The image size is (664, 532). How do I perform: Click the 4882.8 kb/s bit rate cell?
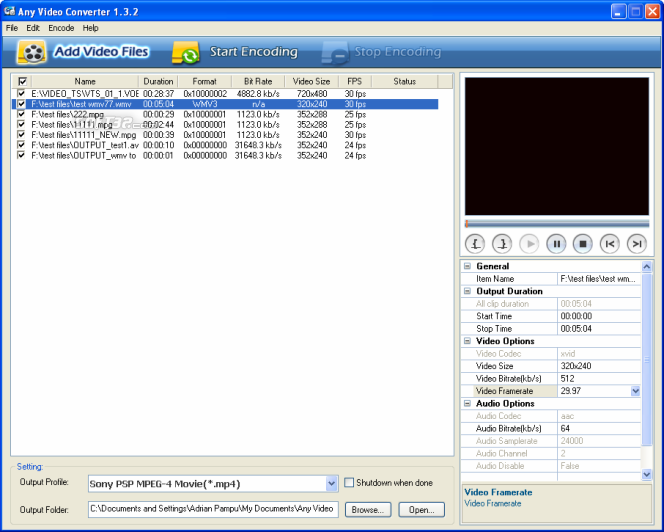(258, 94)
